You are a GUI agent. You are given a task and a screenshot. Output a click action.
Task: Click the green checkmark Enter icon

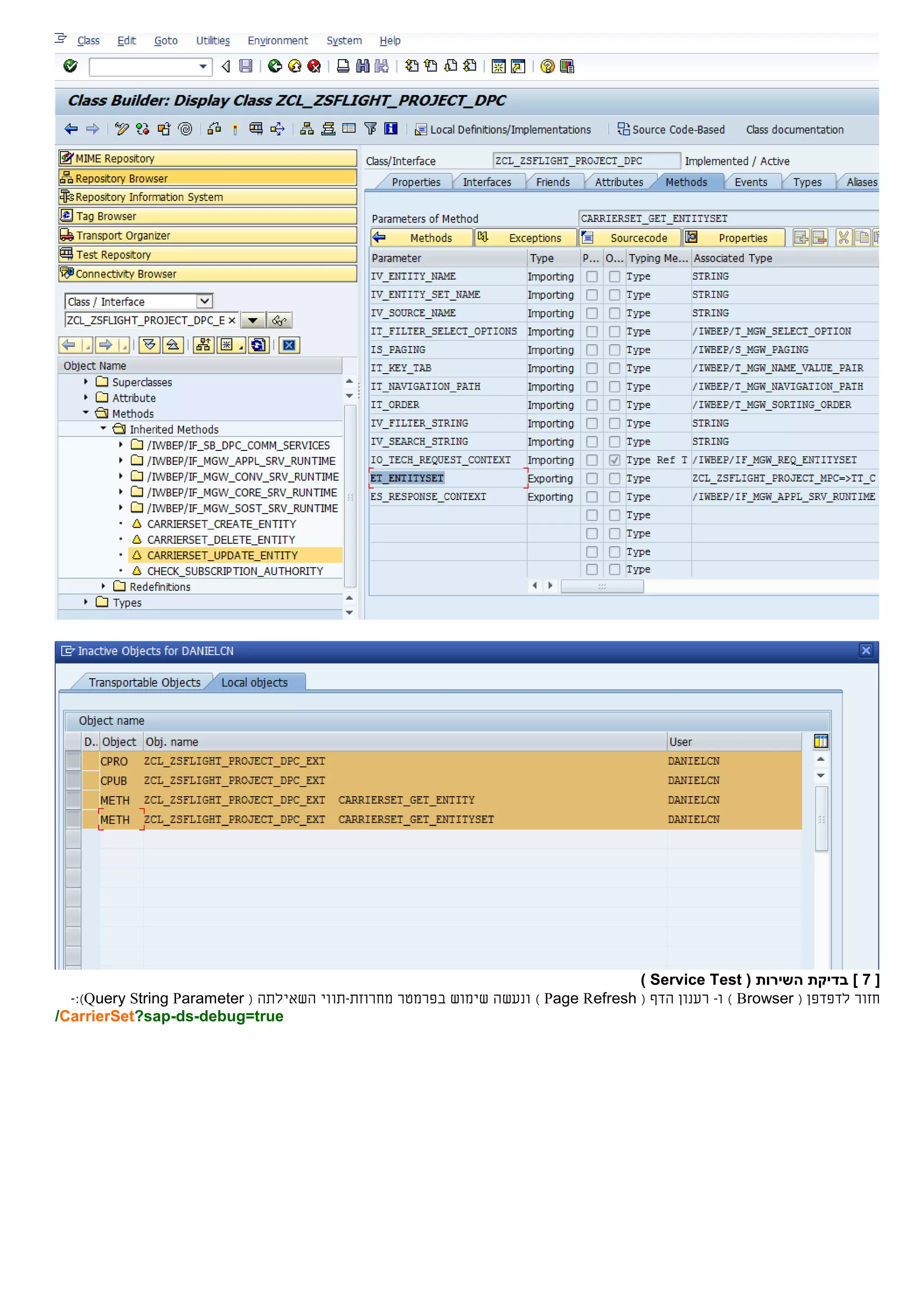(x=70, y=67)
